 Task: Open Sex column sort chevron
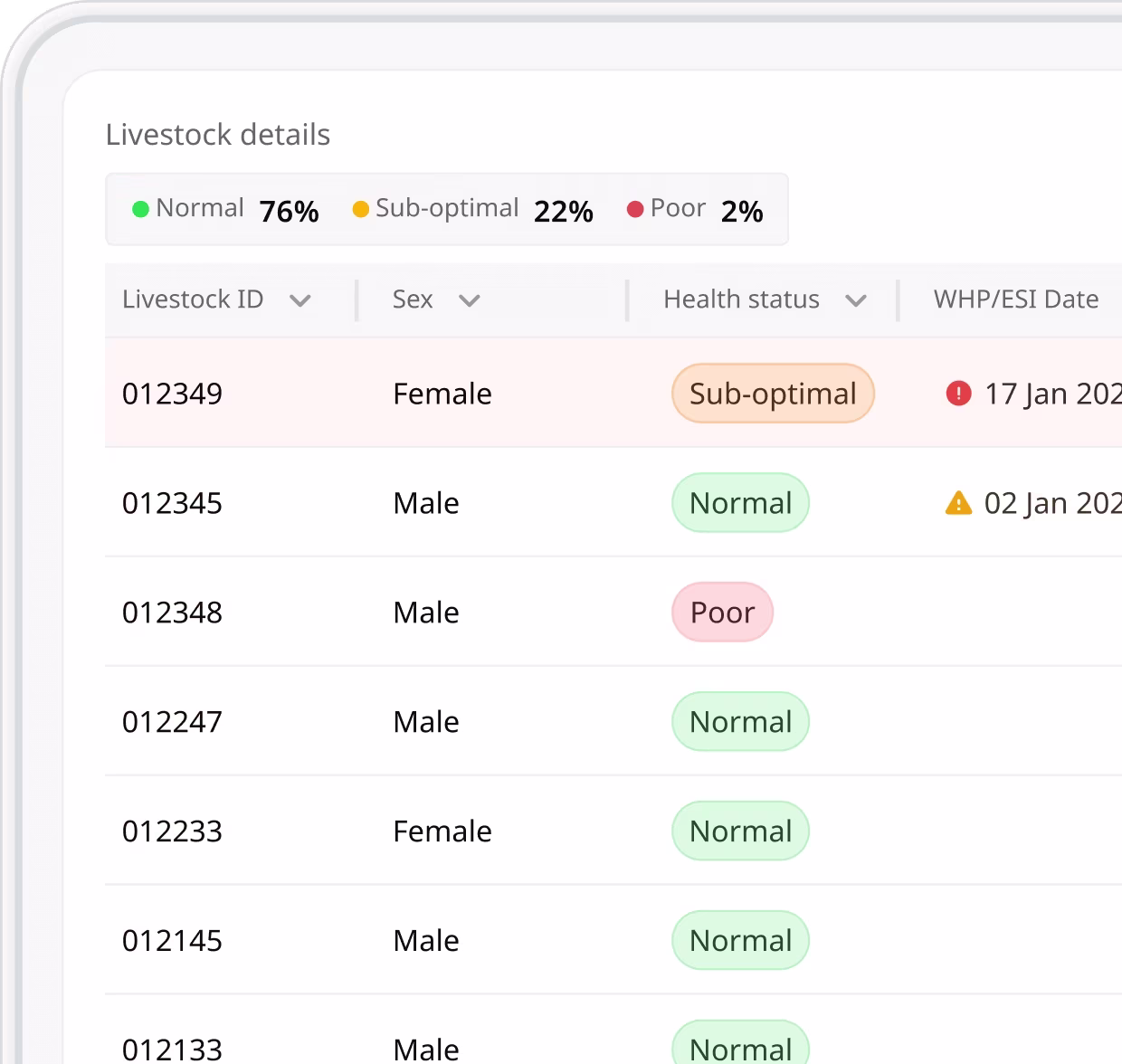[x=469, y=300]
